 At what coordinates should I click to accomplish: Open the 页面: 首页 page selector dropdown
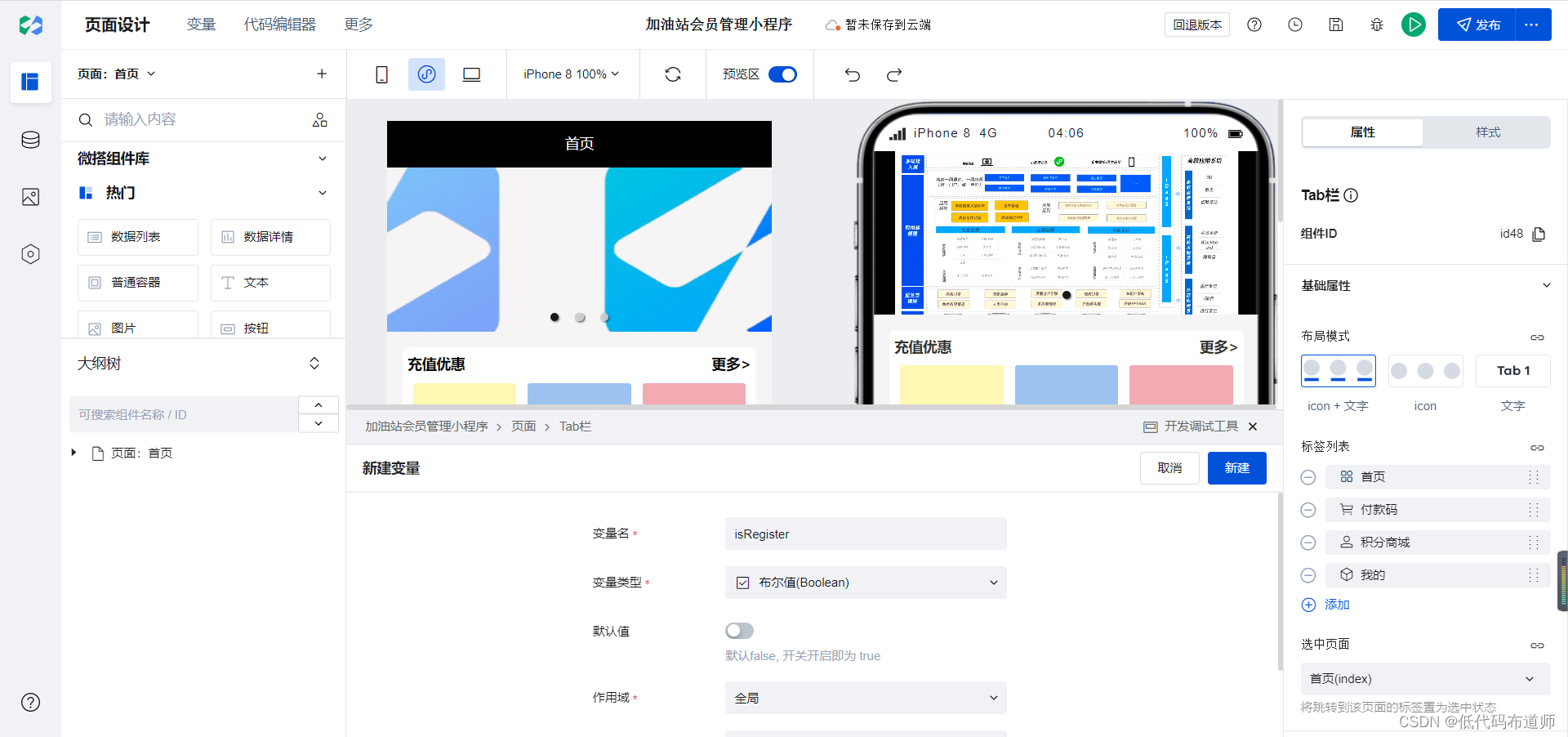[117, 74]
